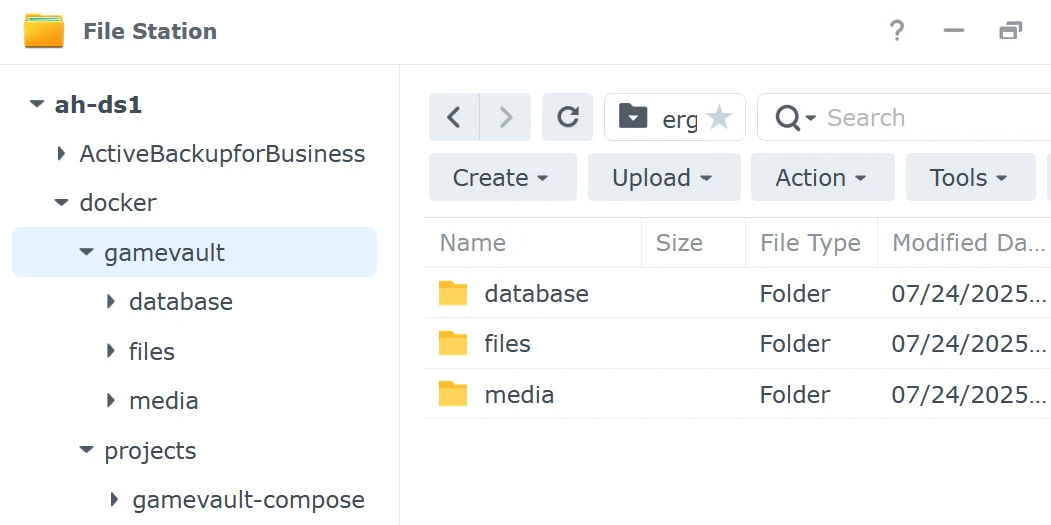Open search options magnifier dropdown
1051x525 pixels.
point(795,118)
